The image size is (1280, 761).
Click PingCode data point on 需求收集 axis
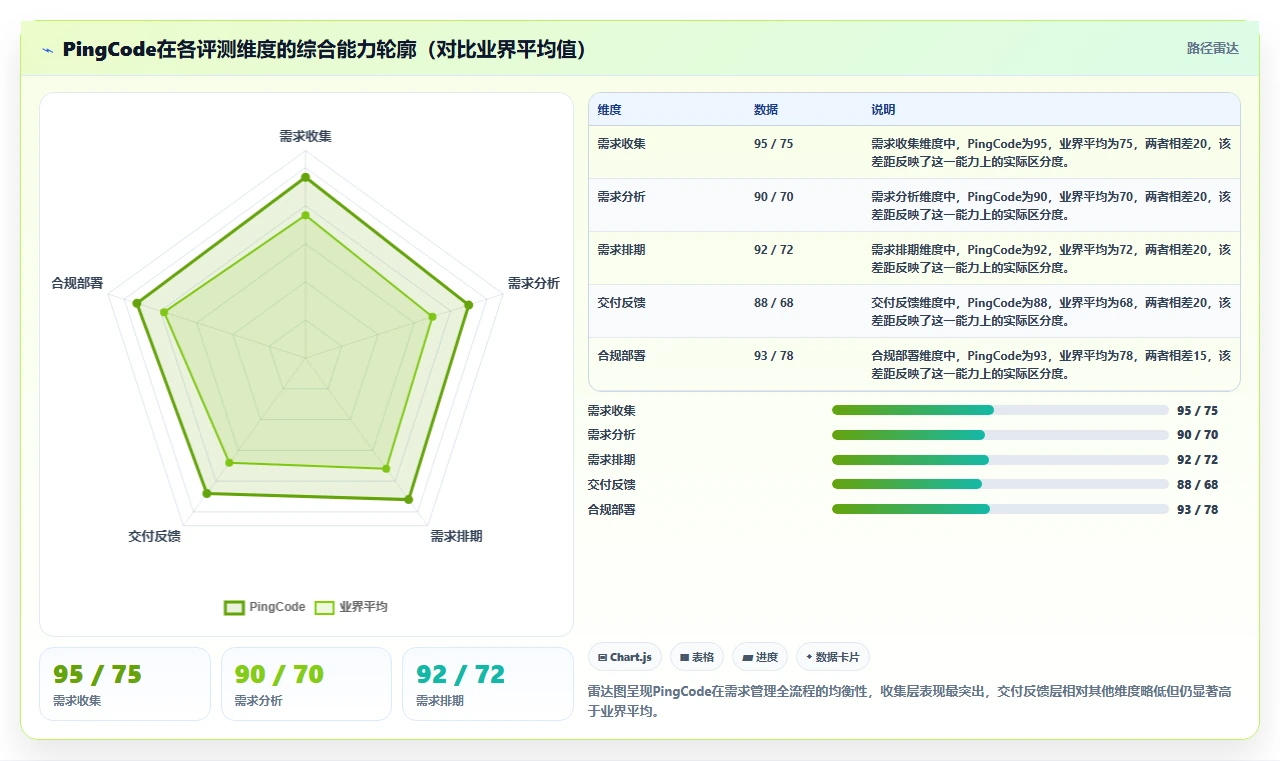(x=305, y=178)
